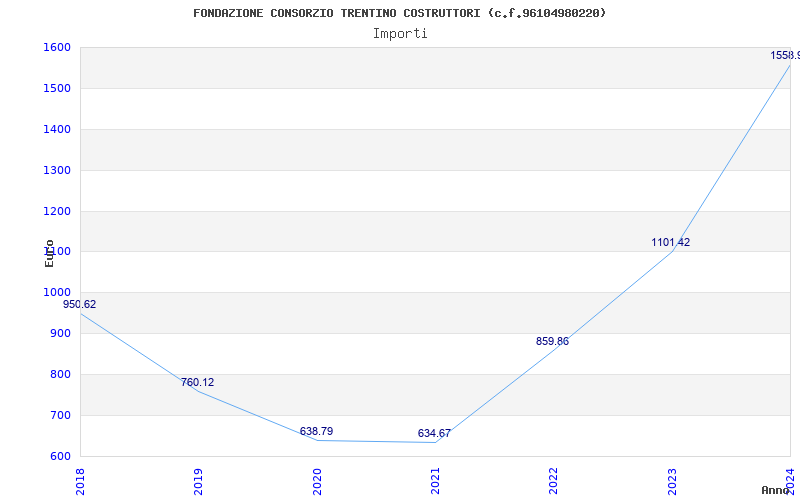Image resolution: width=800 pixels, height=500 pixels.
Task: Click the 1400 y-axis tick label
Action: point(57,130)
